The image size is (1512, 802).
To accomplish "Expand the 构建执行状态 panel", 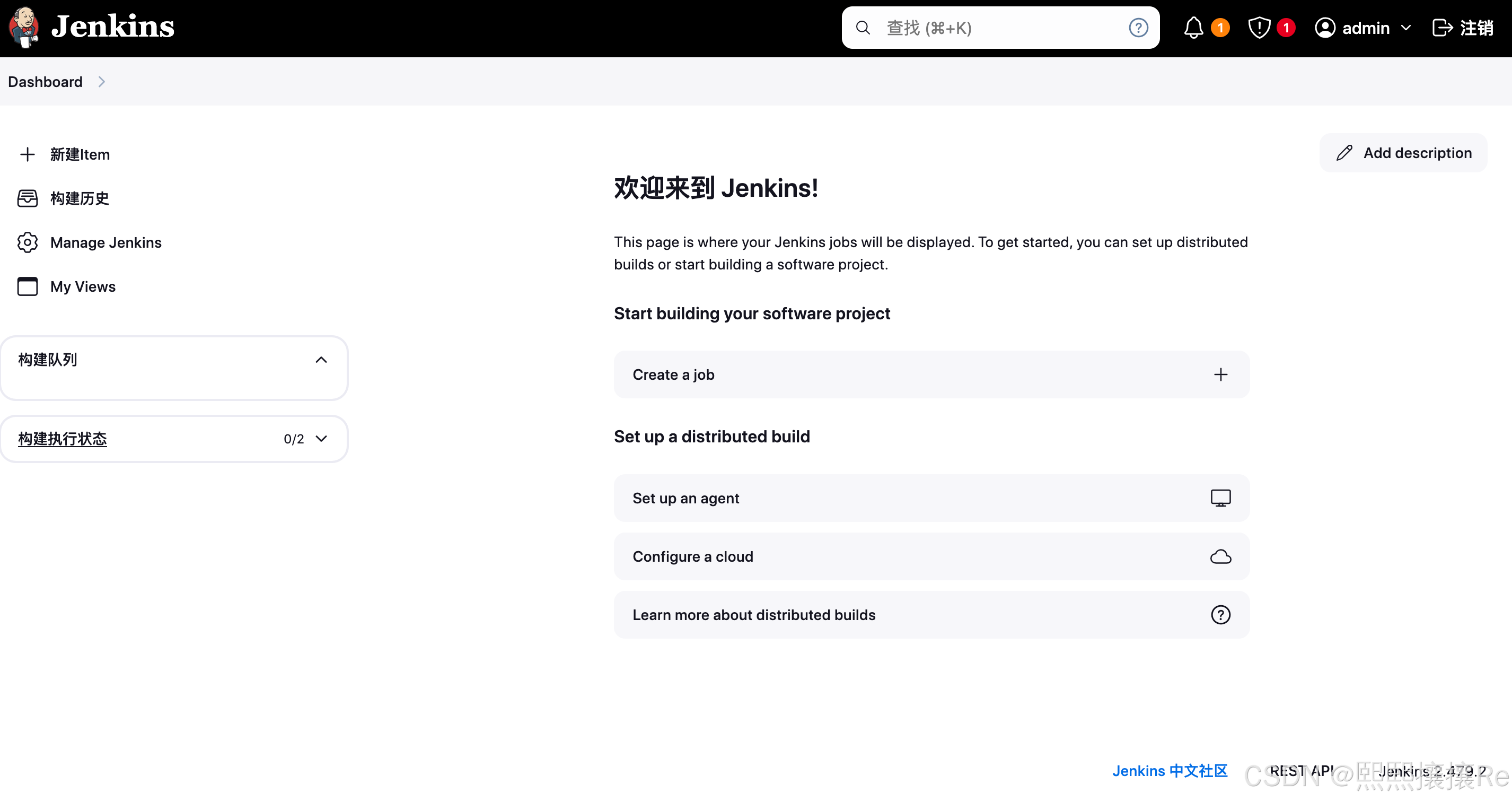I will pos(322,439).
